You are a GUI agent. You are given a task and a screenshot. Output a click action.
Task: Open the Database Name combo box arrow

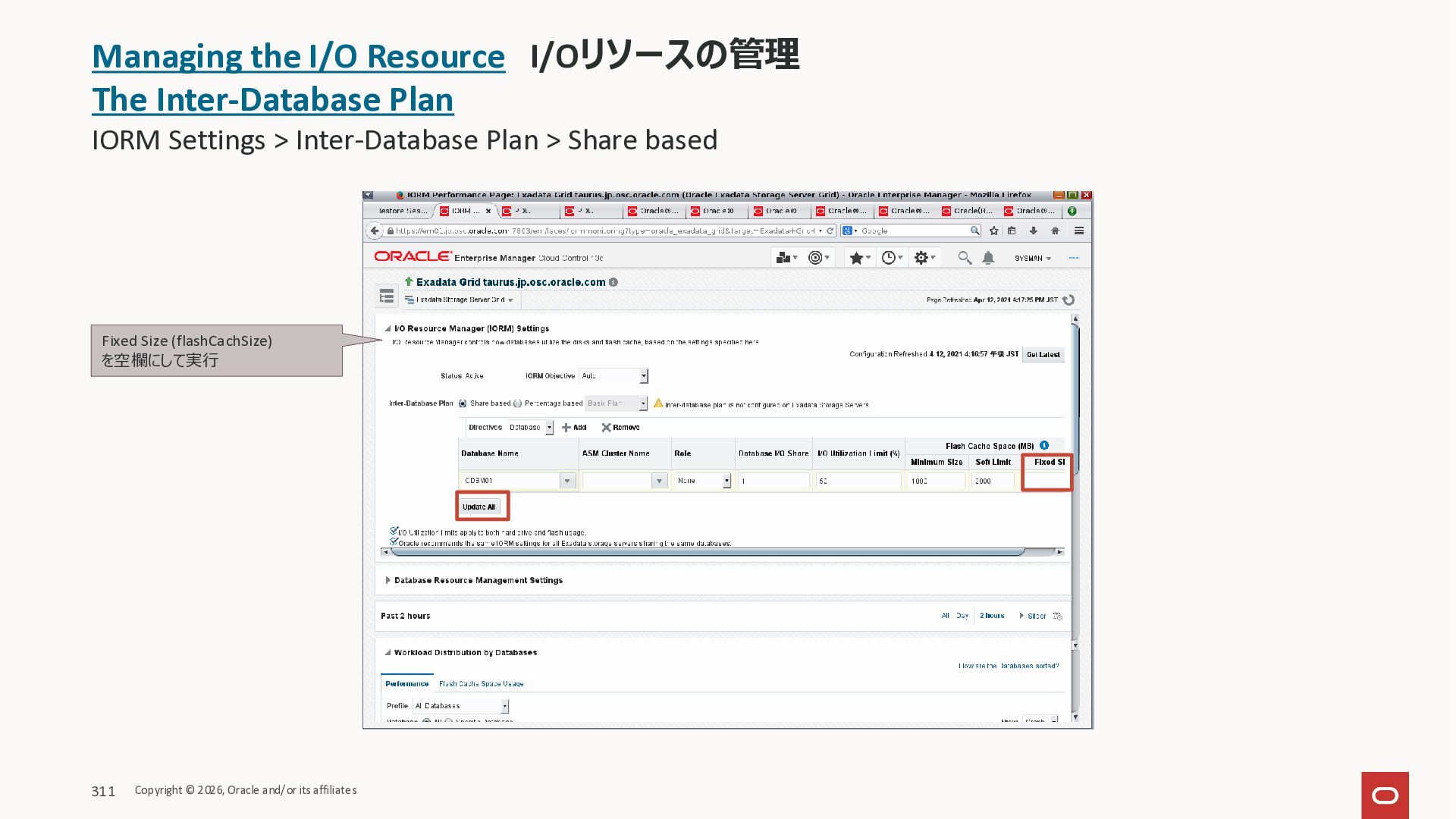pyautogui.click(x=566, y=481)
